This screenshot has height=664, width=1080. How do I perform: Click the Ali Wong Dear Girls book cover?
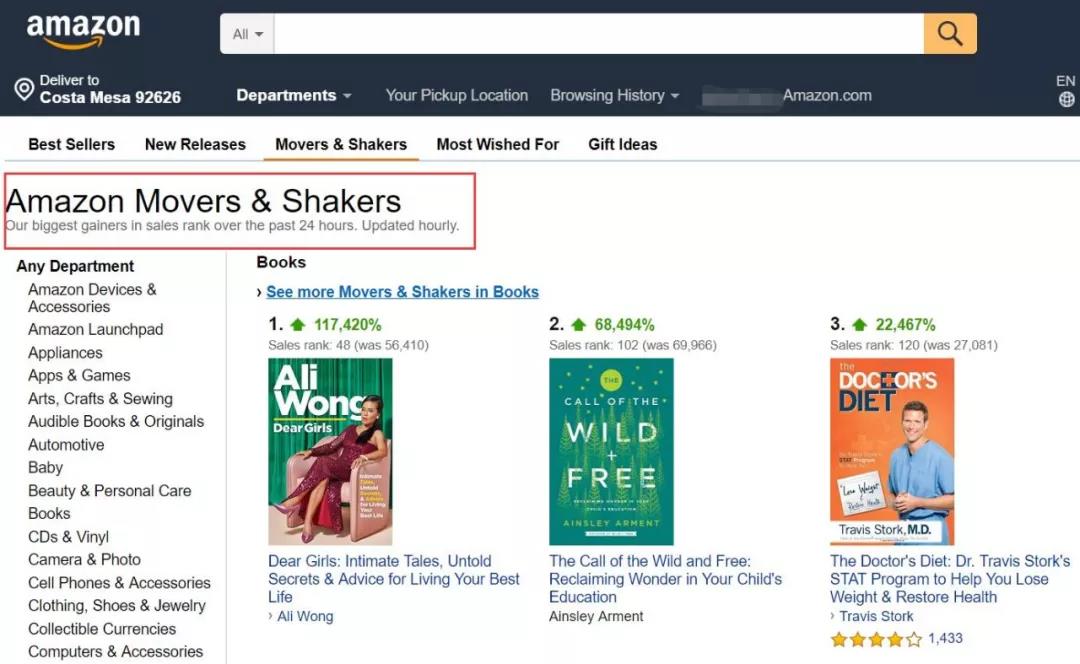coord(330,451)
